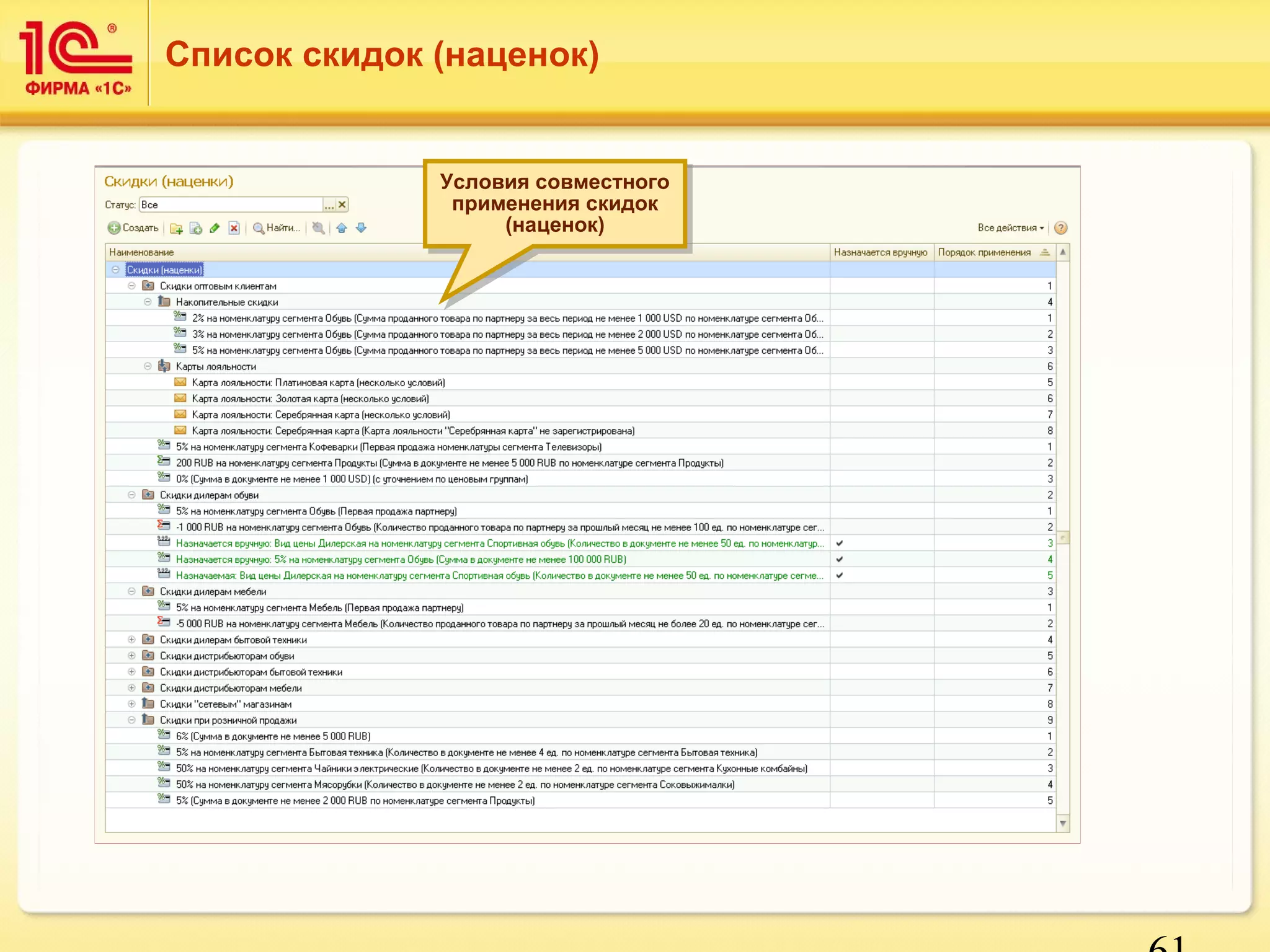Click the cancel search icon
The width and height of the screenshot is (1270, 952).
(x=318, y=228)
